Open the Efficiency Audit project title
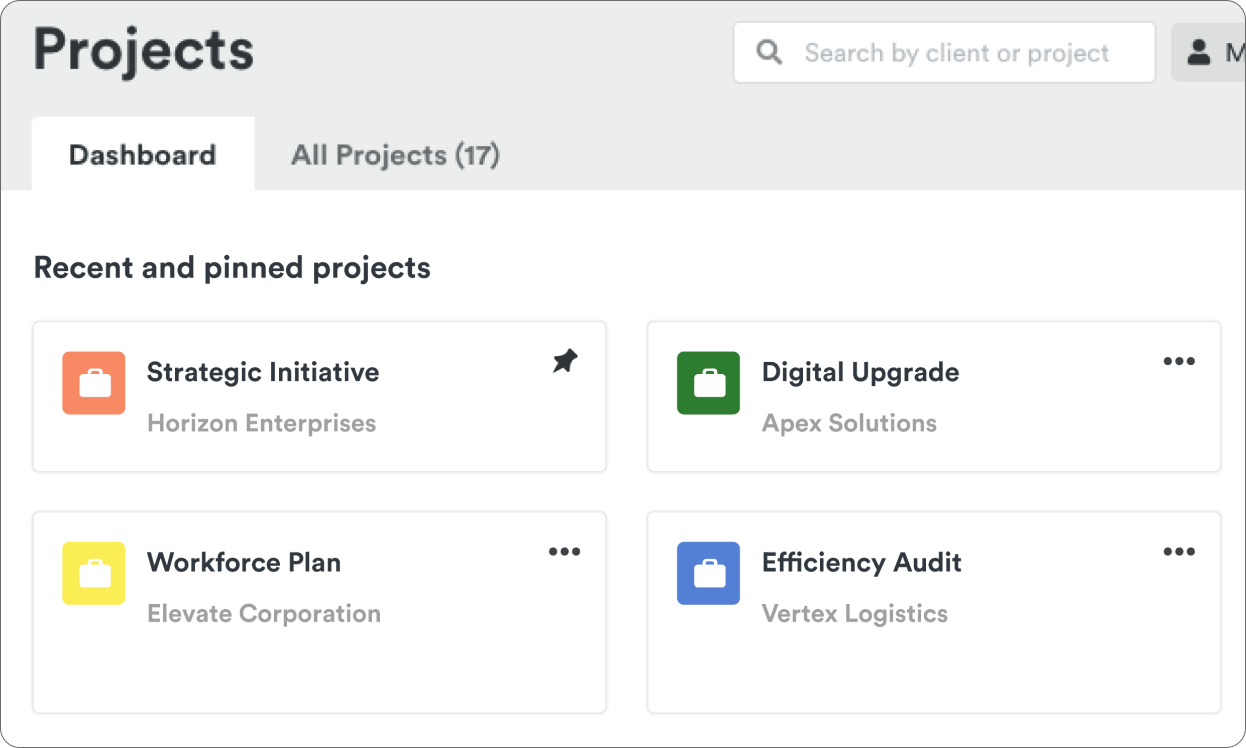The image size is (1246, 748). coord(861,562)
